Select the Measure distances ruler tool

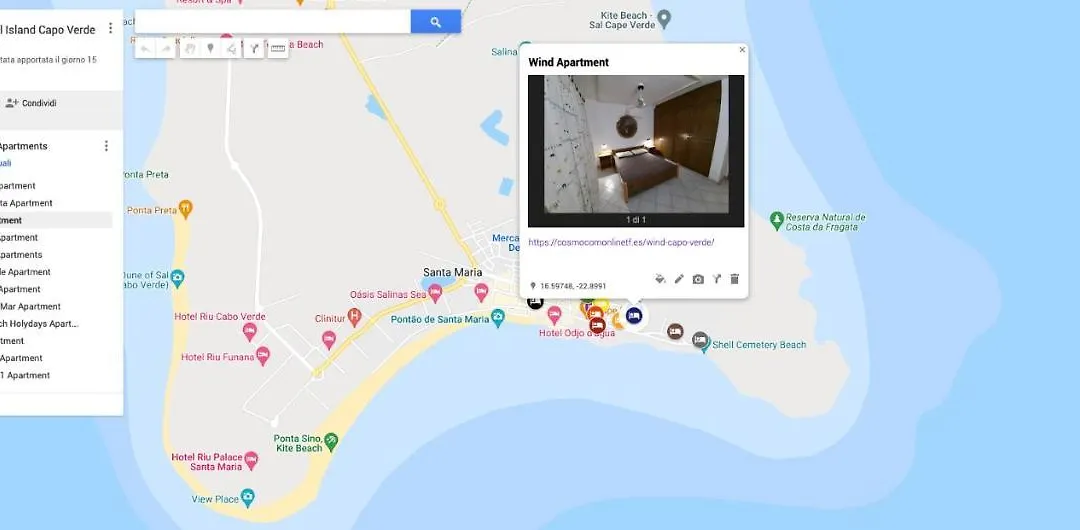point(278,48)
